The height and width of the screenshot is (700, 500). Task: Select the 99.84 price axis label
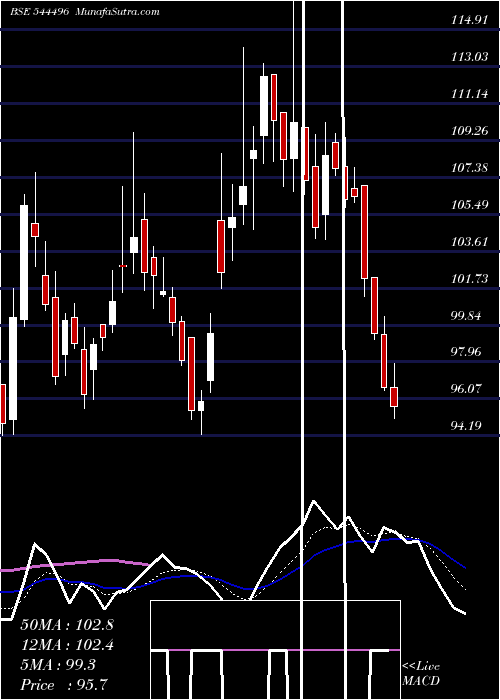pyautogui.click(x=467, y=316)
